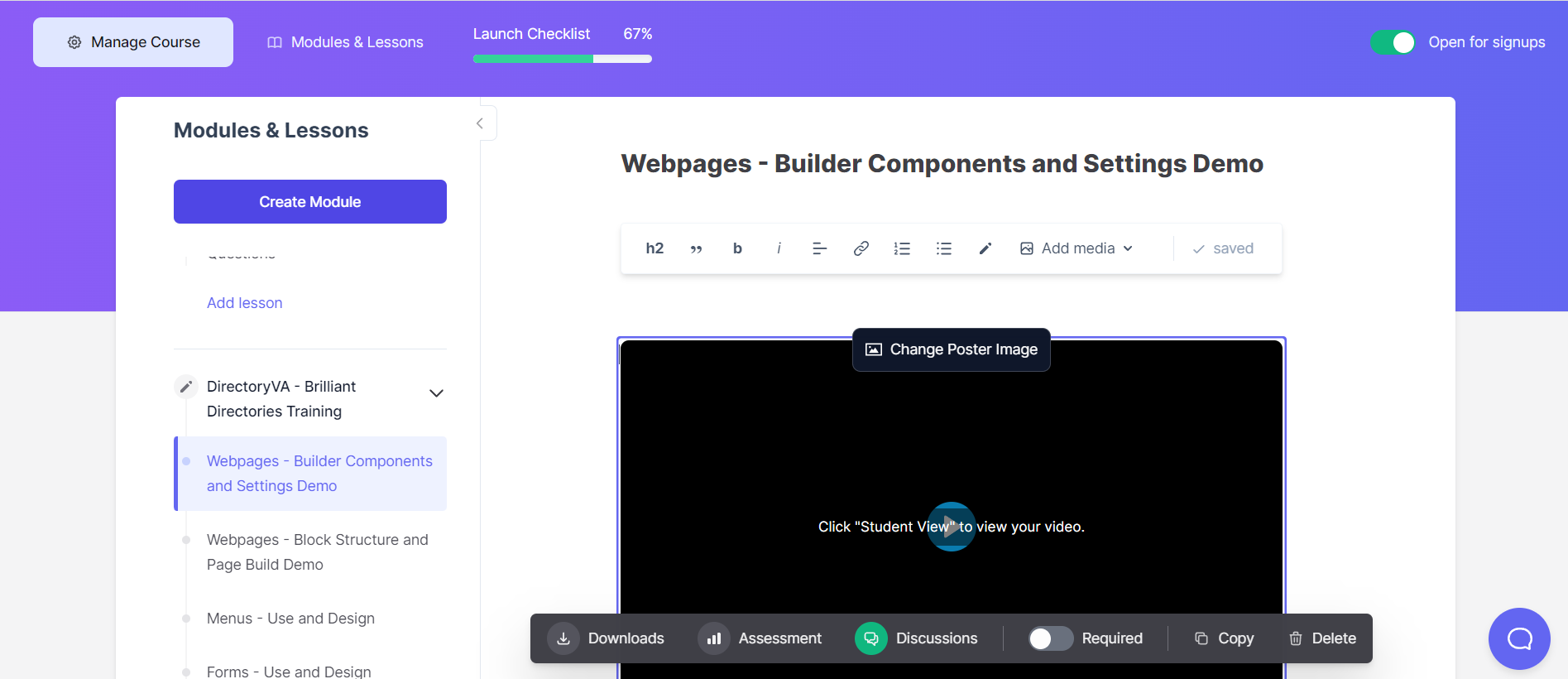
Task: Open the Modules & Lessons tab
Action: click(x=345, y=42)
